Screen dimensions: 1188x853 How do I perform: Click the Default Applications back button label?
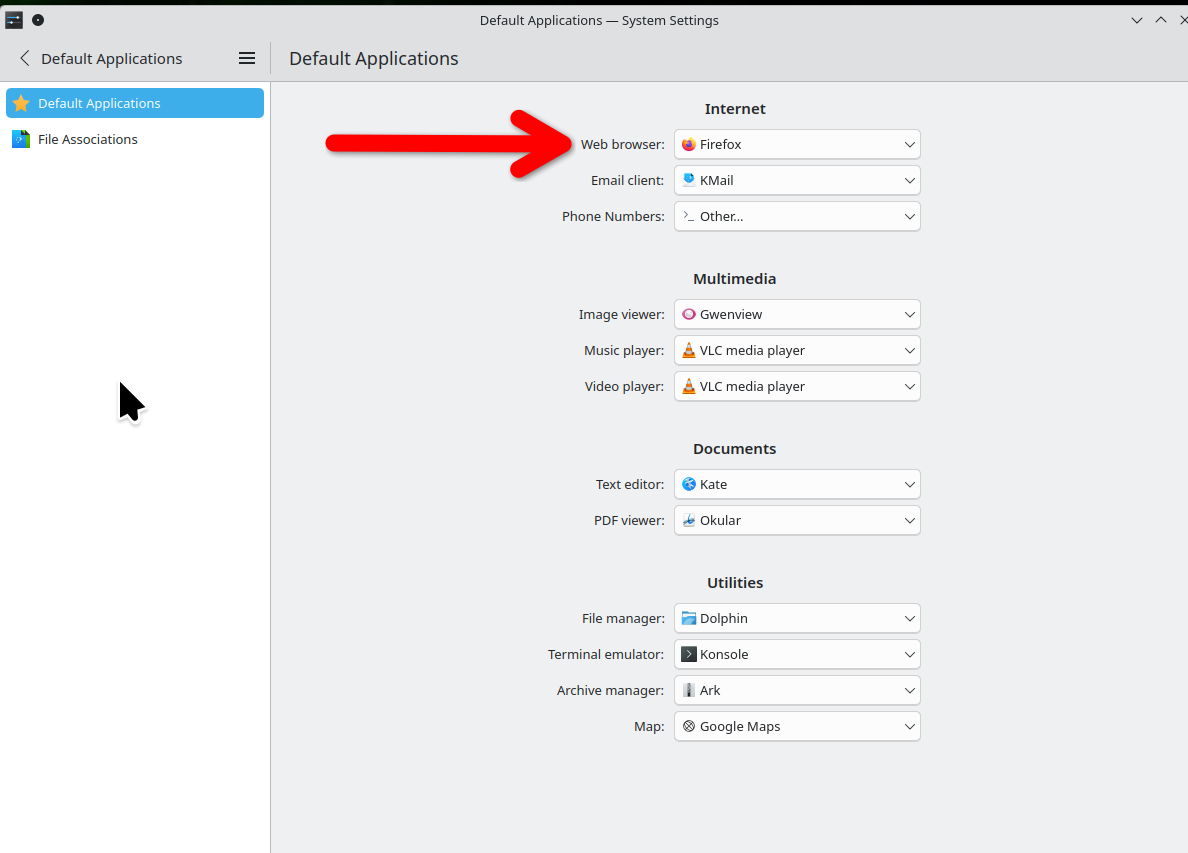[112, 59]
